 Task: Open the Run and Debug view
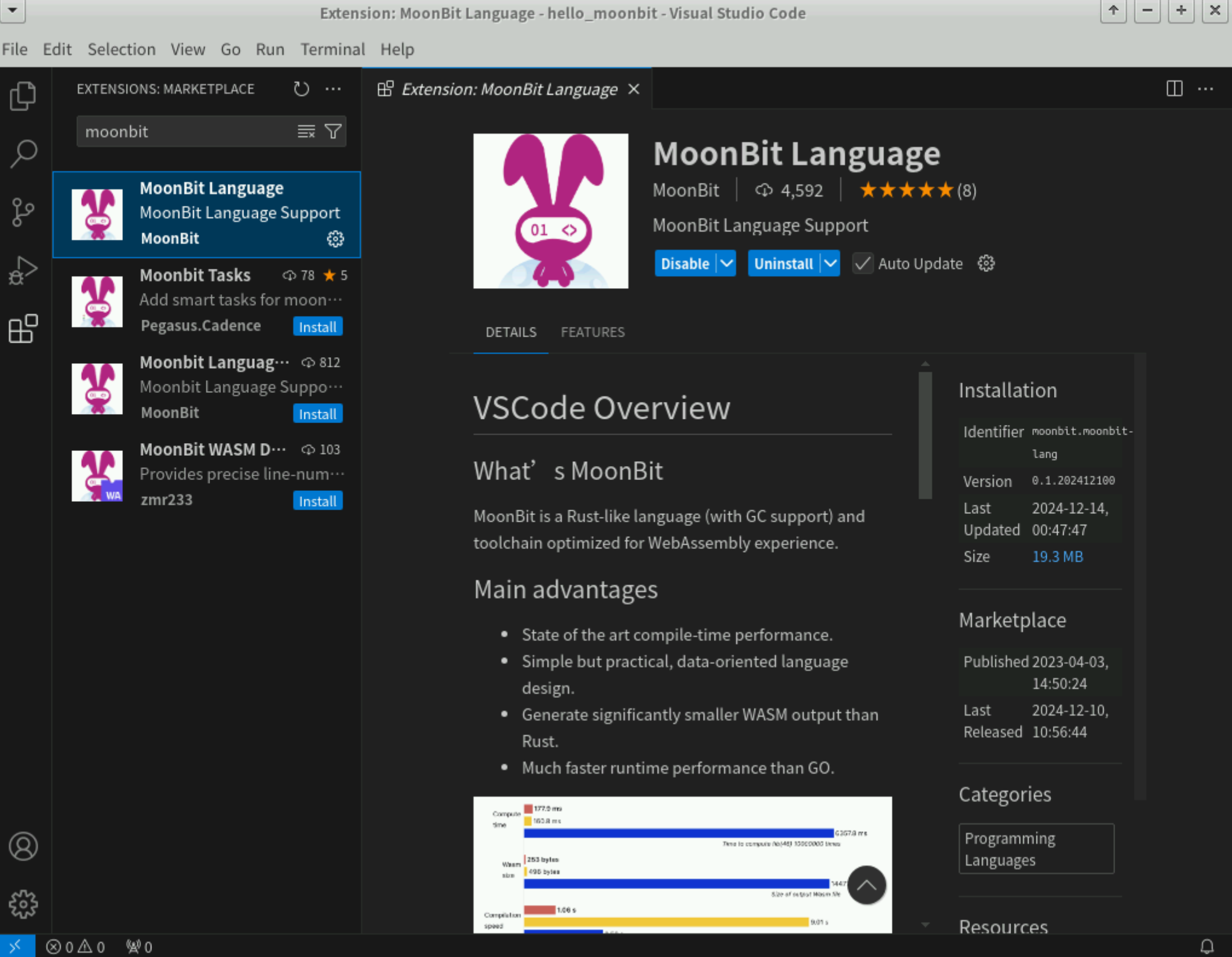23,270
